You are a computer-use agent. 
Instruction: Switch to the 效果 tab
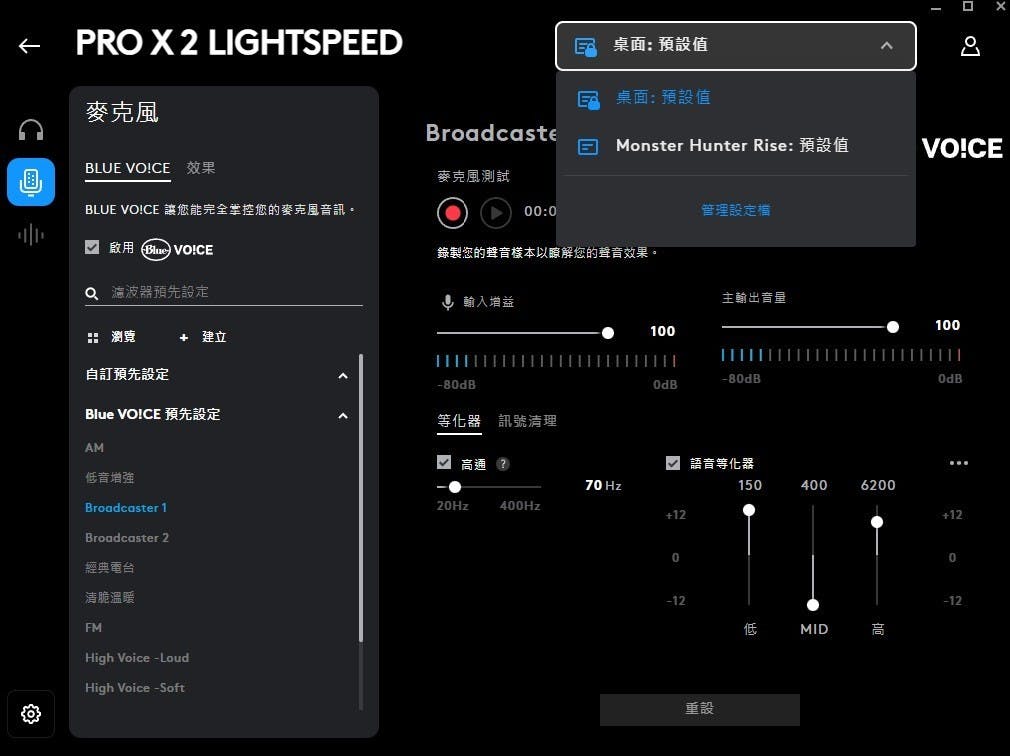[x=201, y=168]
